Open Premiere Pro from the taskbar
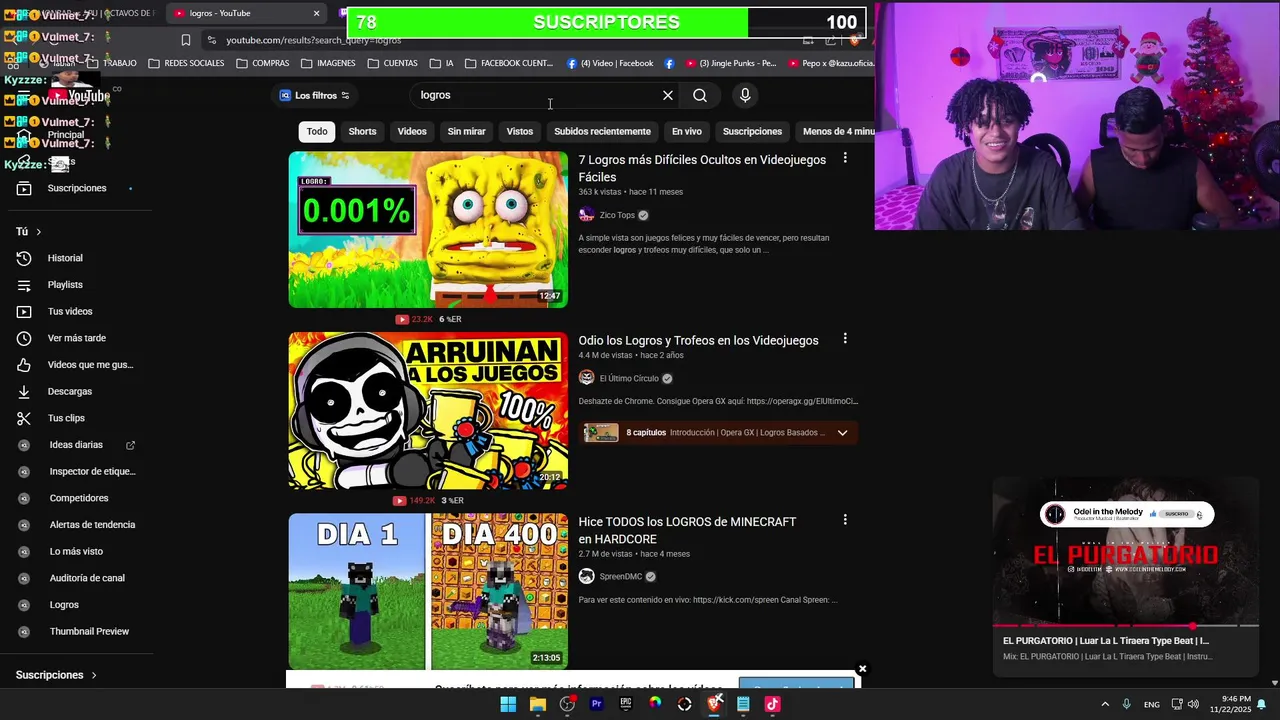Screen dimensions: 1280x720 (597, 704)
